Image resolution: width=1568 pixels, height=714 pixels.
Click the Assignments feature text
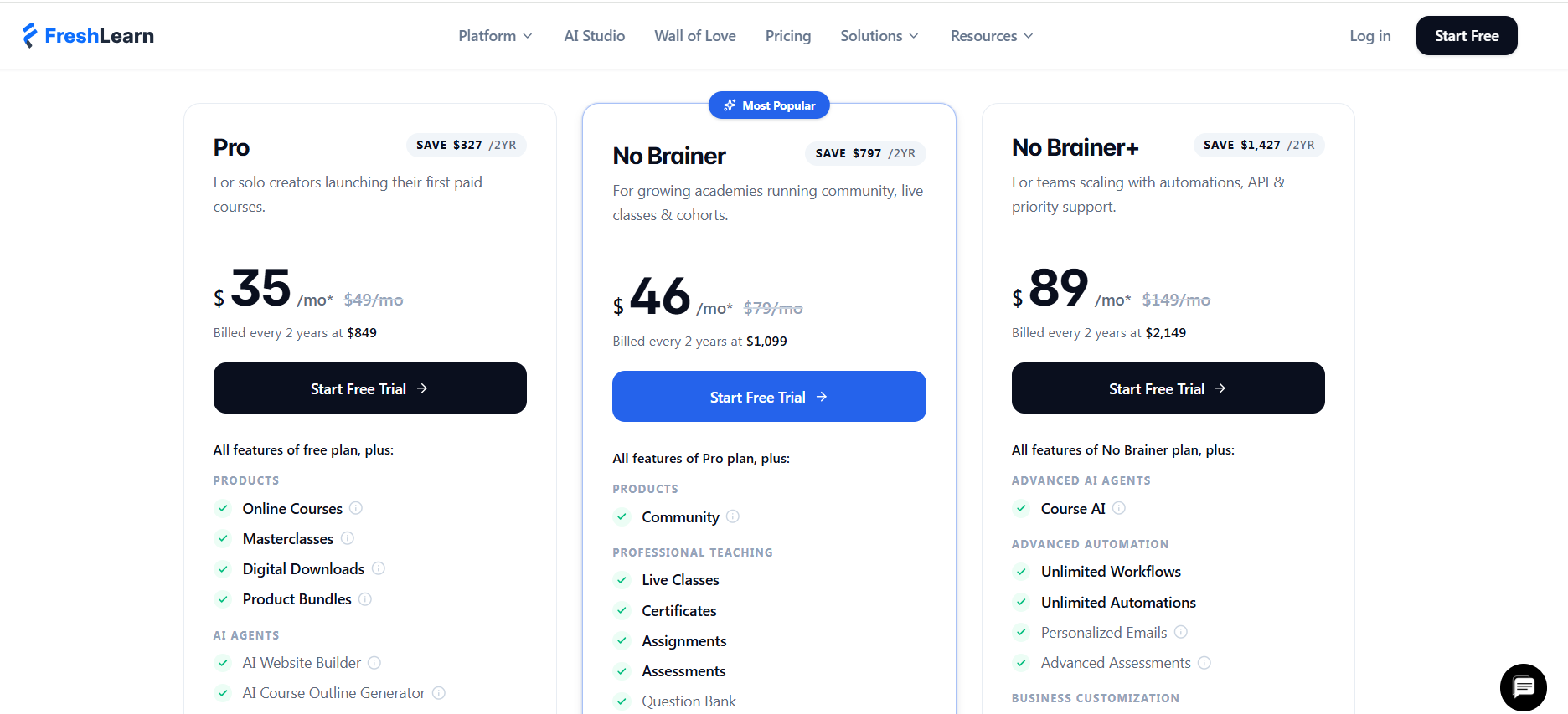pos(684,641)
